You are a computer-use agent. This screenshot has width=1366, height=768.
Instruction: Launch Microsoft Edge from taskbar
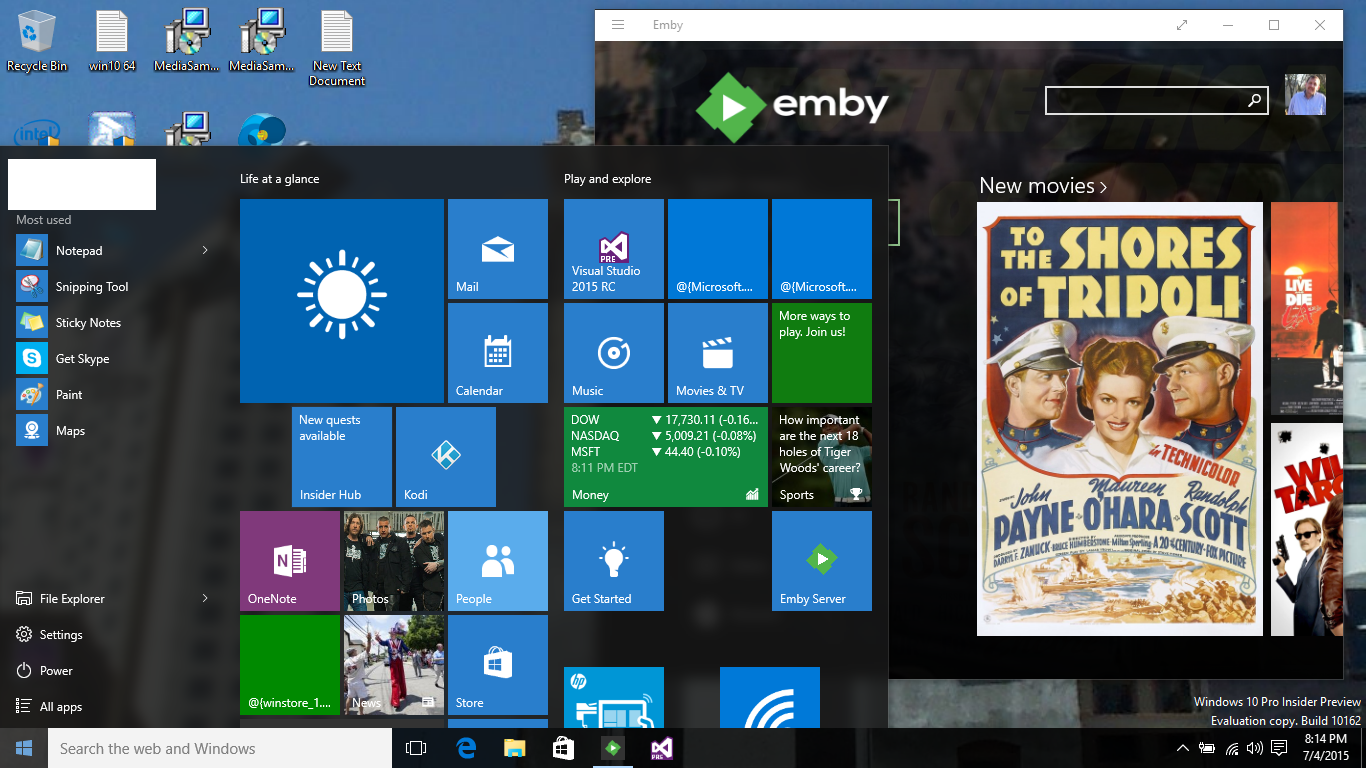[465, 748]
